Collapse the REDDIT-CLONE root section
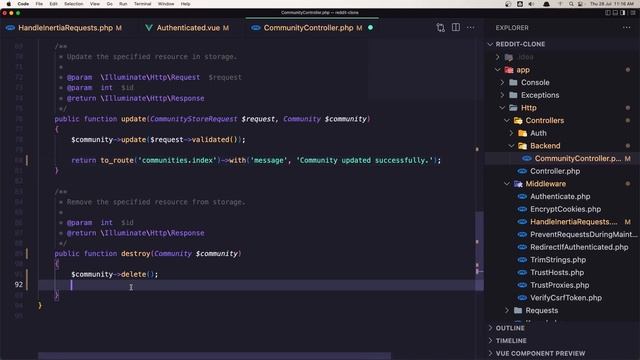The height and width of the screenshot is (360, 640). tap(491, 44)
